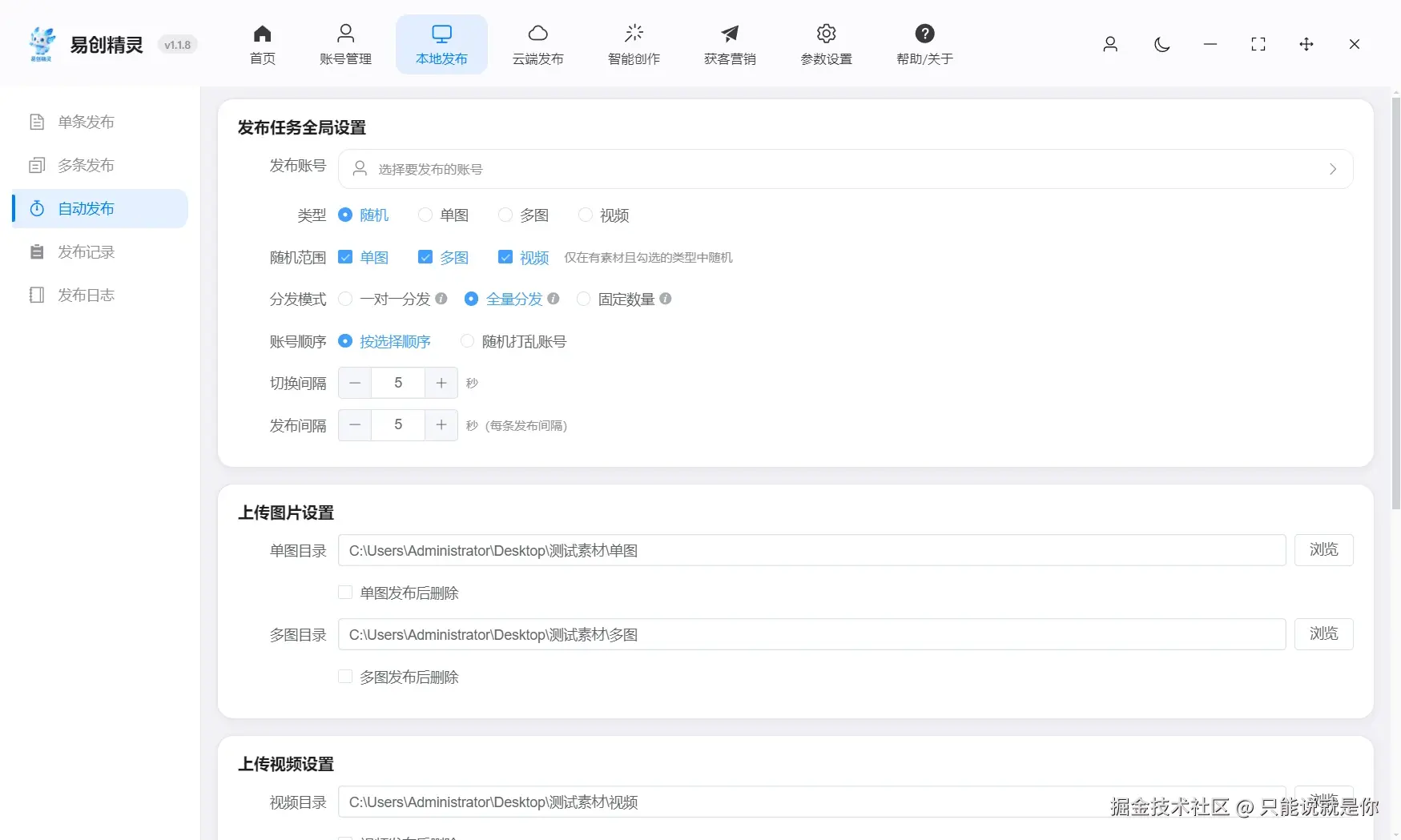Open 发布记录 in the sidebar
The width and height of the screenshot is (1401, 840).
pyautogui.click(x=100, y=251)
